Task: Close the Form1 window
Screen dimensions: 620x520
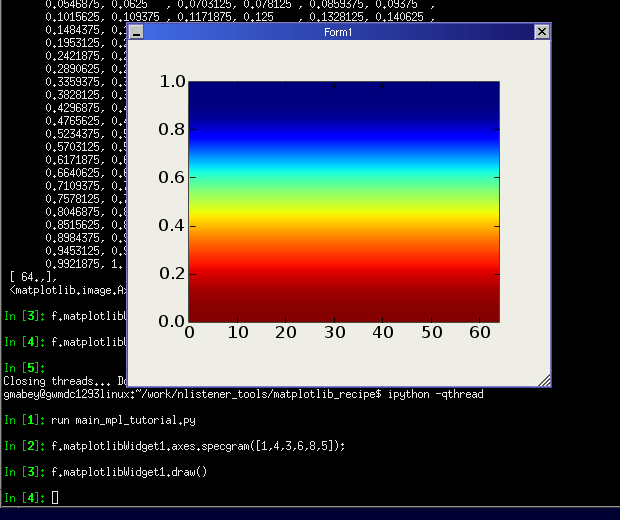Action: [542, 32]
